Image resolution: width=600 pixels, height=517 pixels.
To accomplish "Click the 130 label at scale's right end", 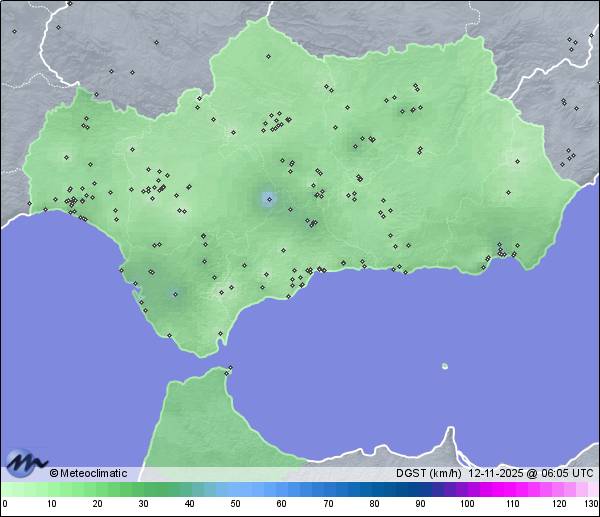I will pyautogui.click(x=591, y=504).
